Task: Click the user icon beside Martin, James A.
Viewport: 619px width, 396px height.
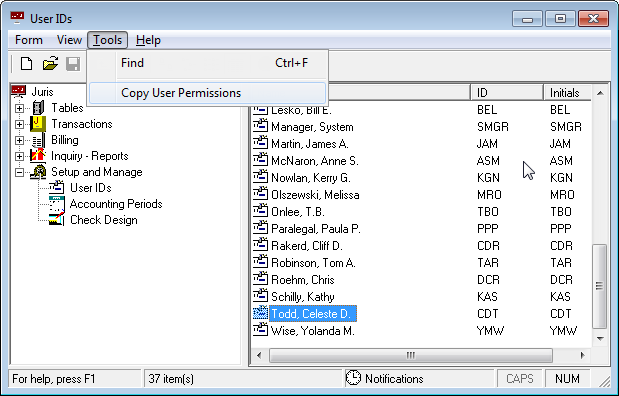Action: (260, 143)
